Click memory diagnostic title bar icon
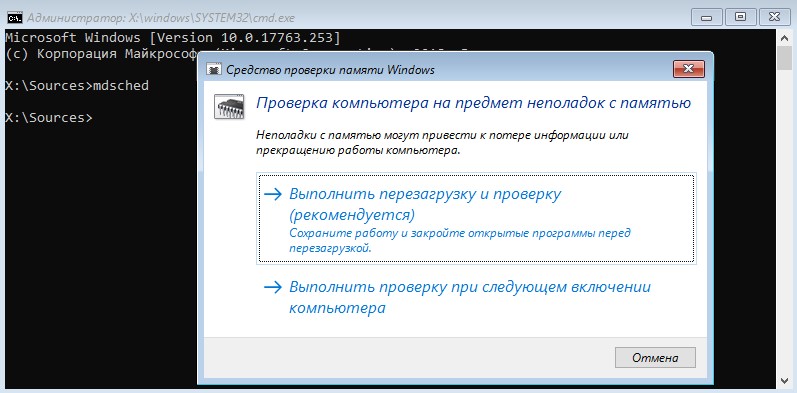797x393 pixels. [x=214, y=69]
